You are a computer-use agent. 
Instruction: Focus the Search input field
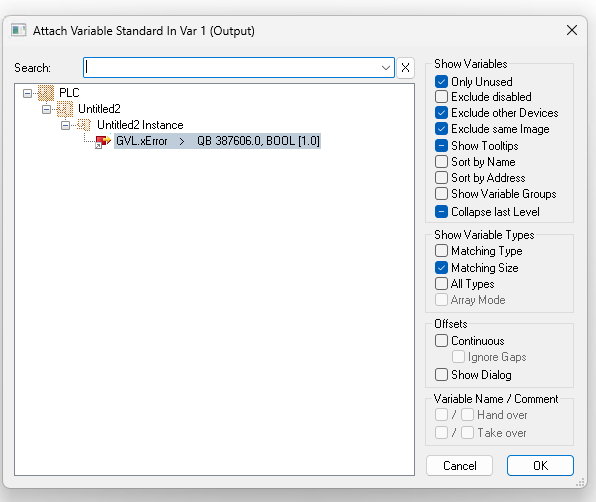coord(231,68)
